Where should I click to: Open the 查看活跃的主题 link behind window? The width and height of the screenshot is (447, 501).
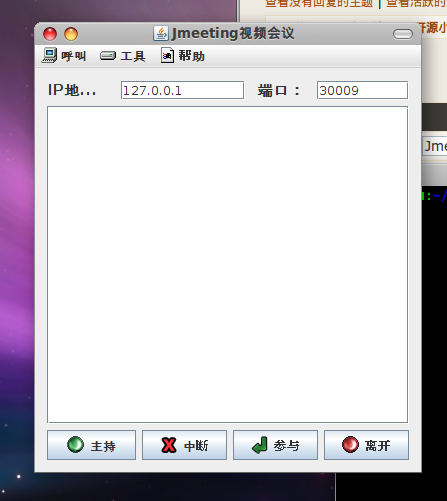pyautogui.click(x=417, y=4)
